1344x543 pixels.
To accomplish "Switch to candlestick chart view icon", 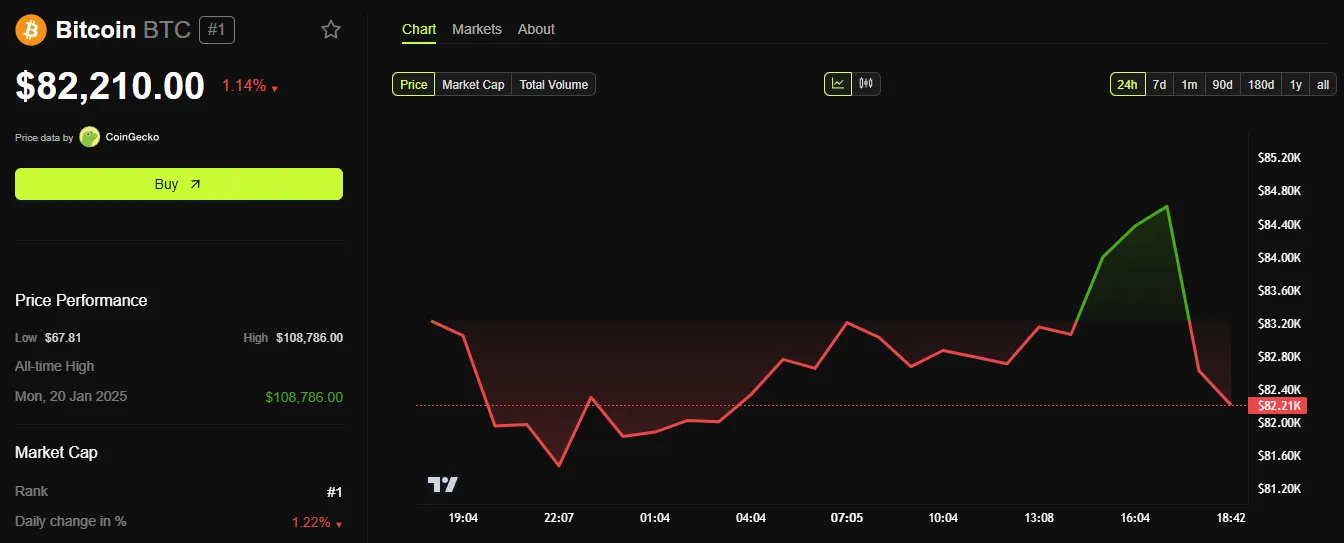I will coord(866,84).
